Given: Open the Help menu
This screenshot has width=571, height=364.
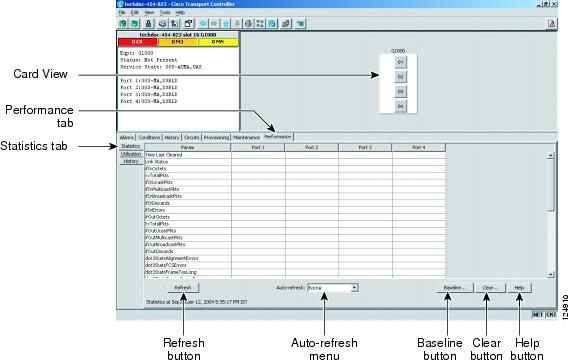Looking at the screenshot, I should [x=180, y=12].
